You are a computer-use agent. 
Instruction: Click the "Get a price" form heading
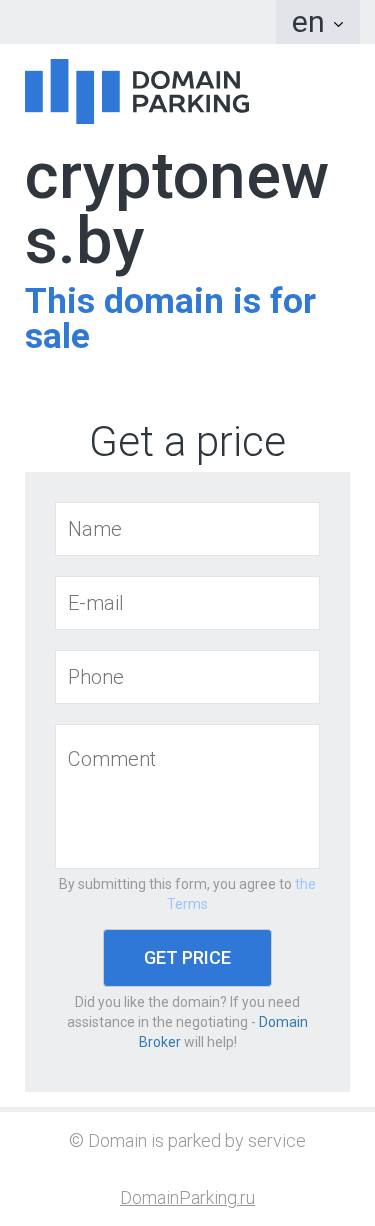click(187, 441)
